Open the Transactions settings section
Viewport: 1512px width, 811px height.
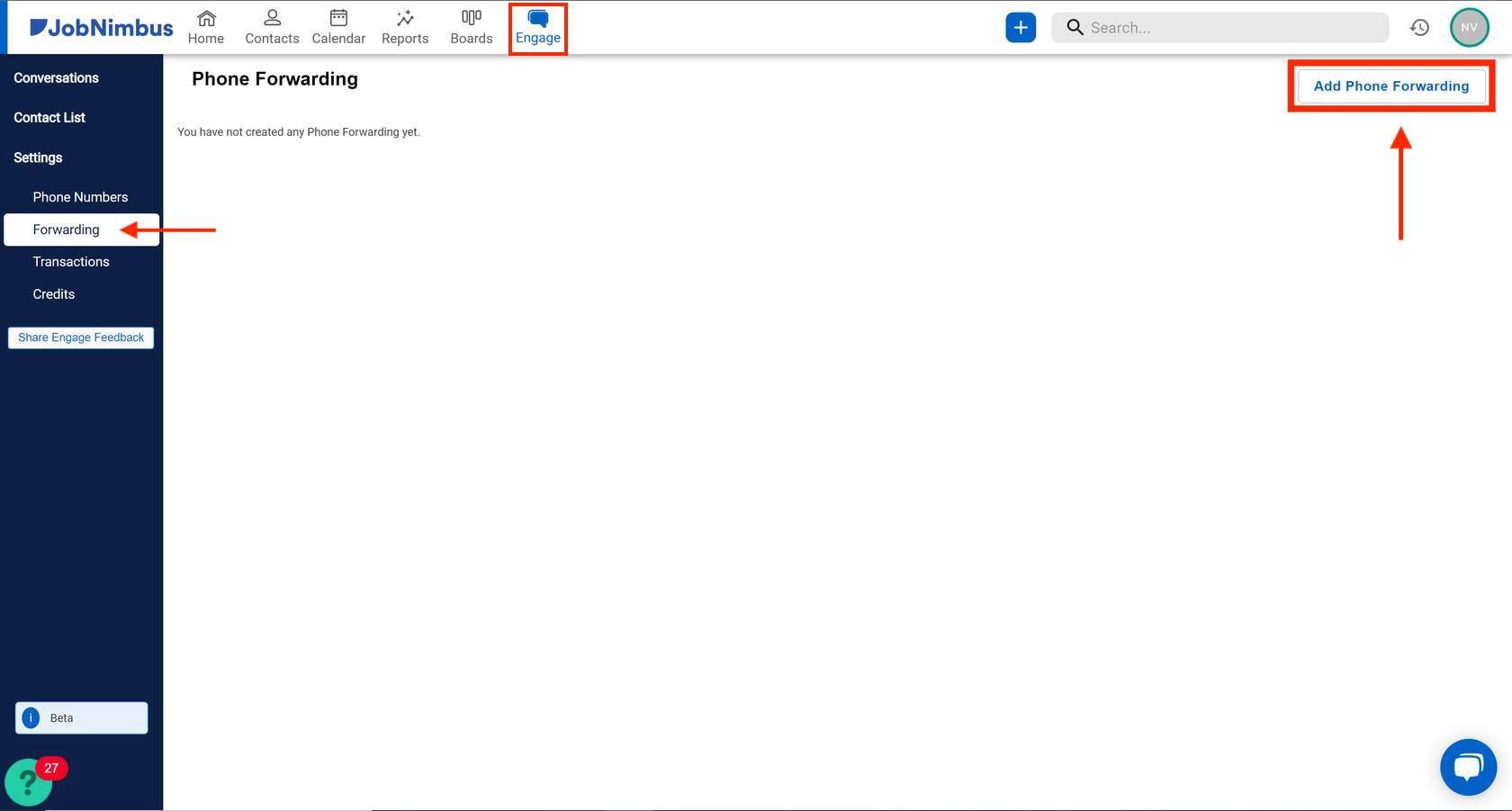point(71,261)
